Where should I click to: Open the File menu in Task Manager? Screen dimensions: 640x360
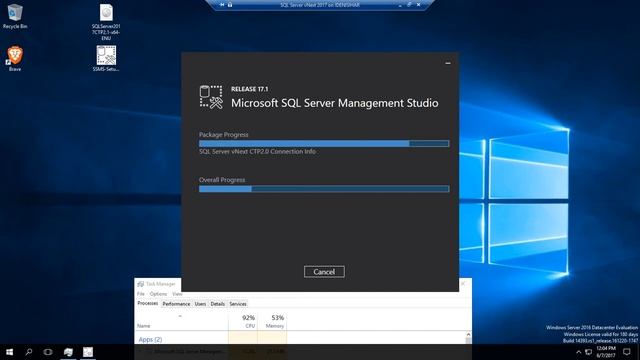[x=141, y=294]
